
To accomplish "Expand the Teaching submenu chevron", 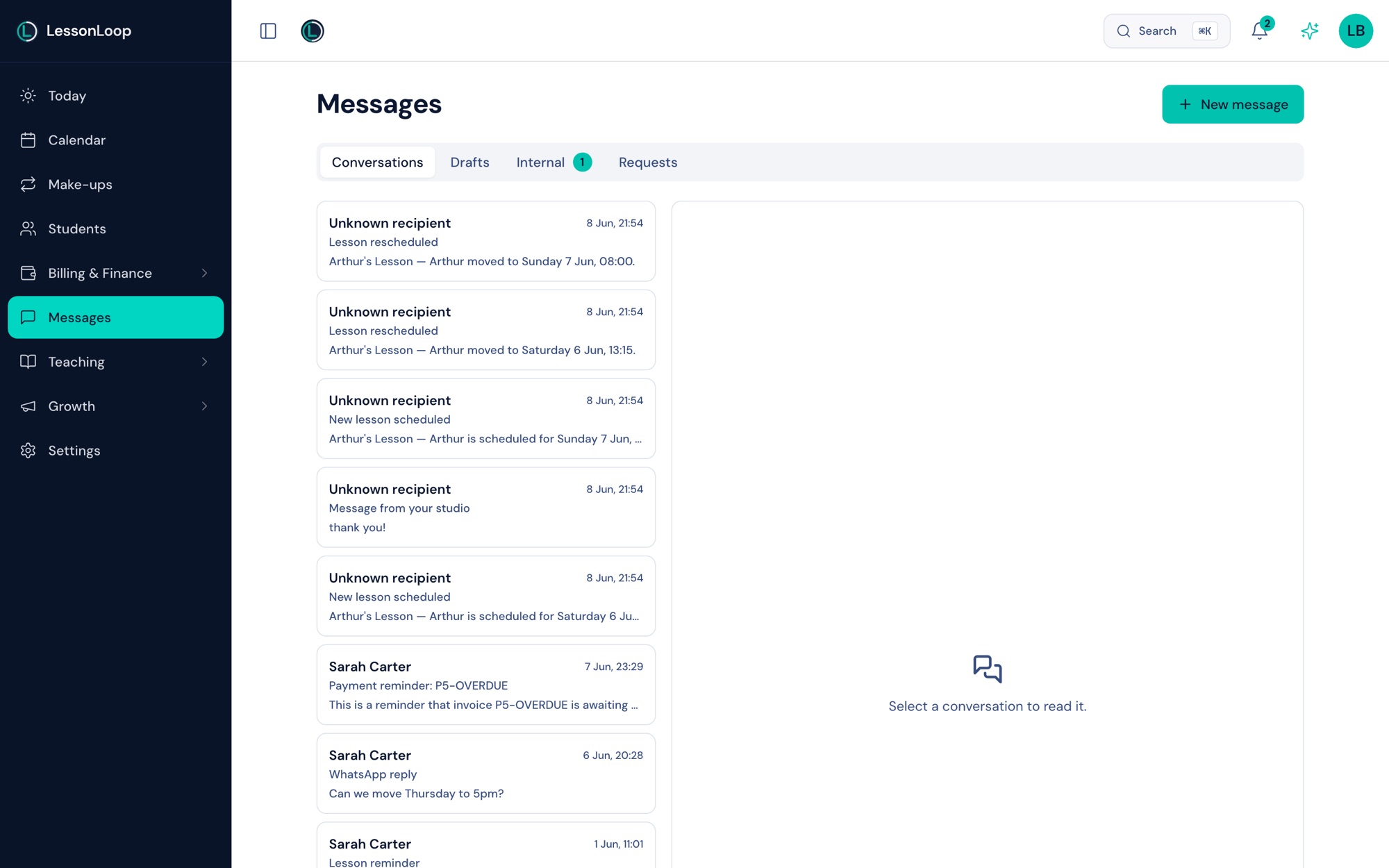I will (204, 362).
